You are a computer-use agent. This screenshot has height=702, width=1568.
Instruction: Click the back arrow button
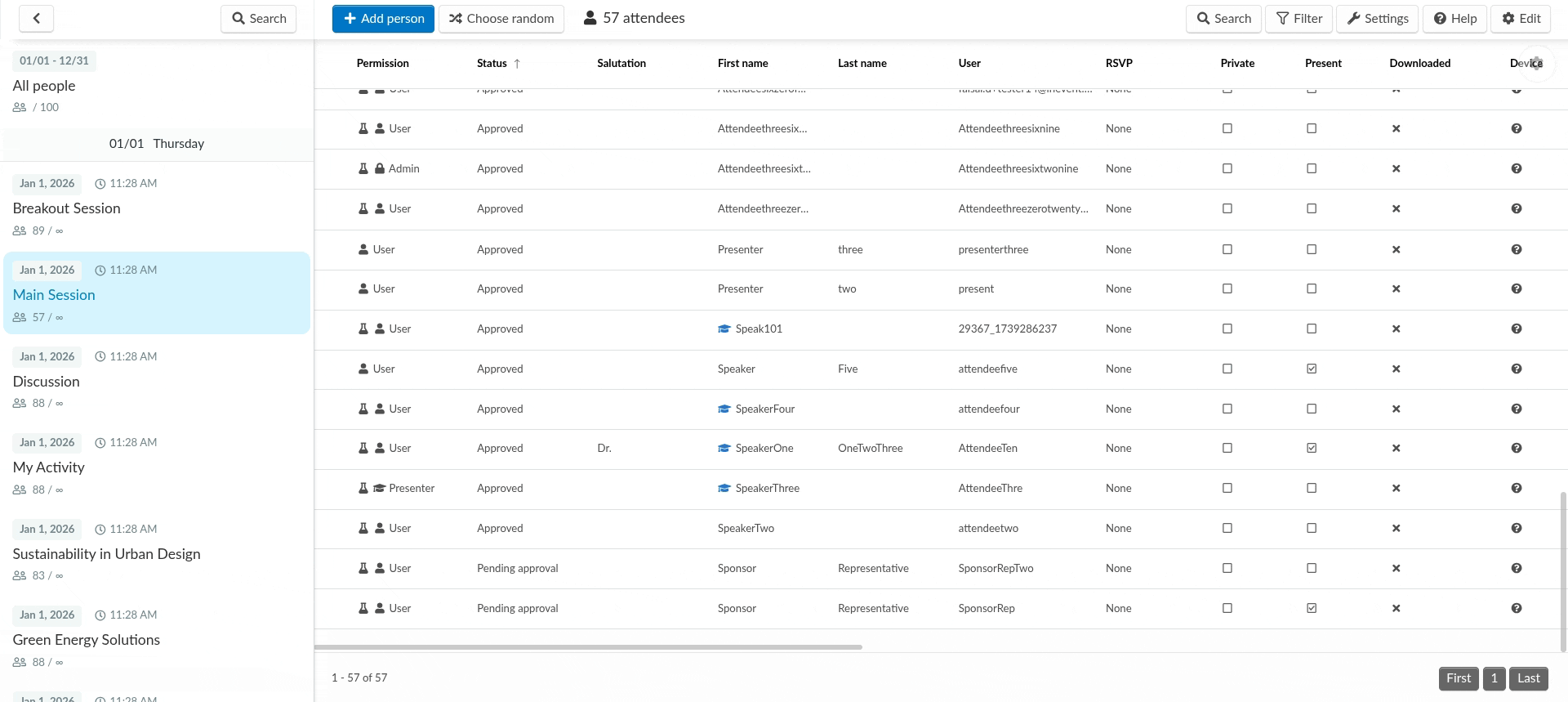coord(36,18)
